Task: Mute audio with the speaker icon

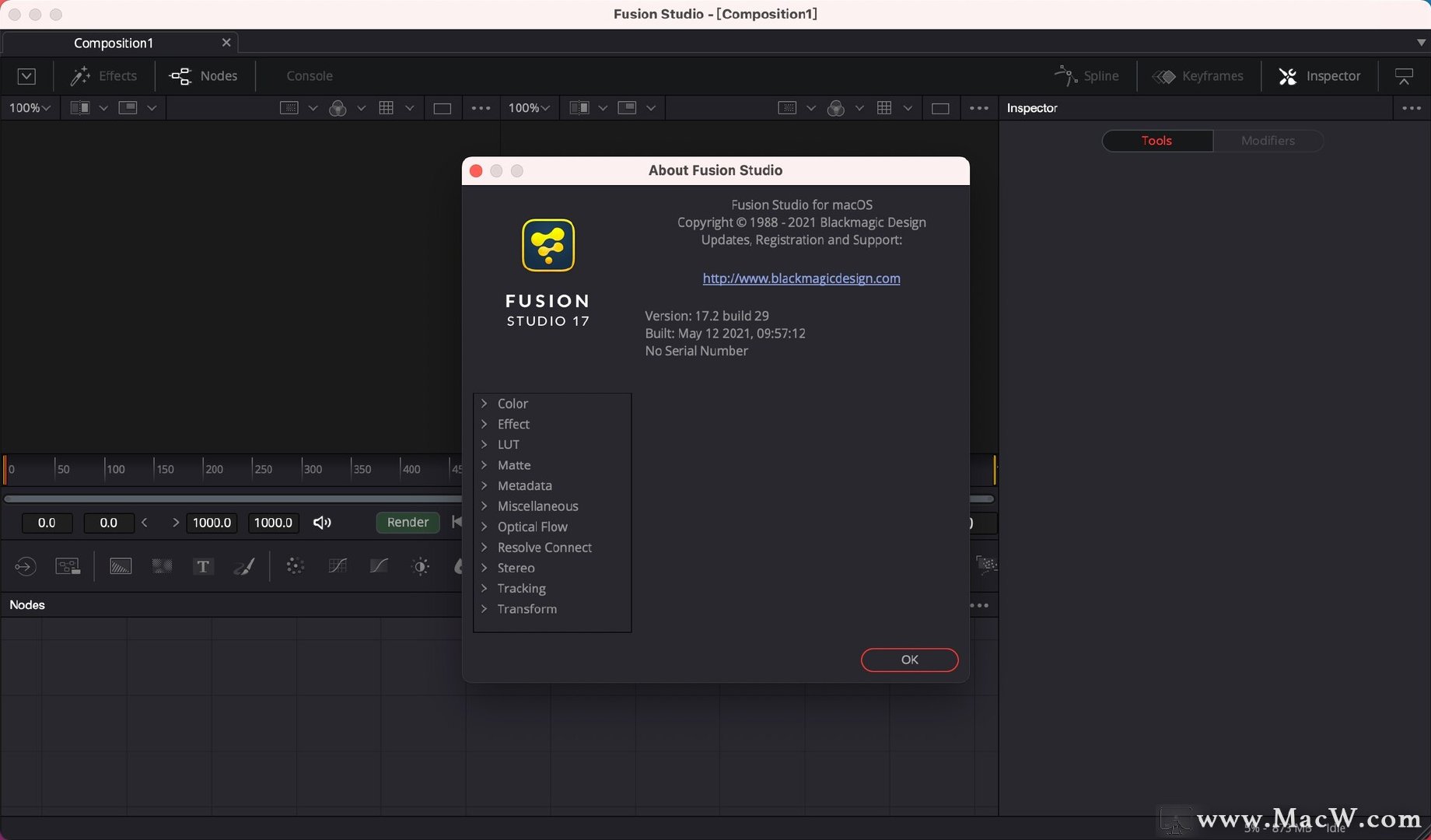Action: (322, 523)
